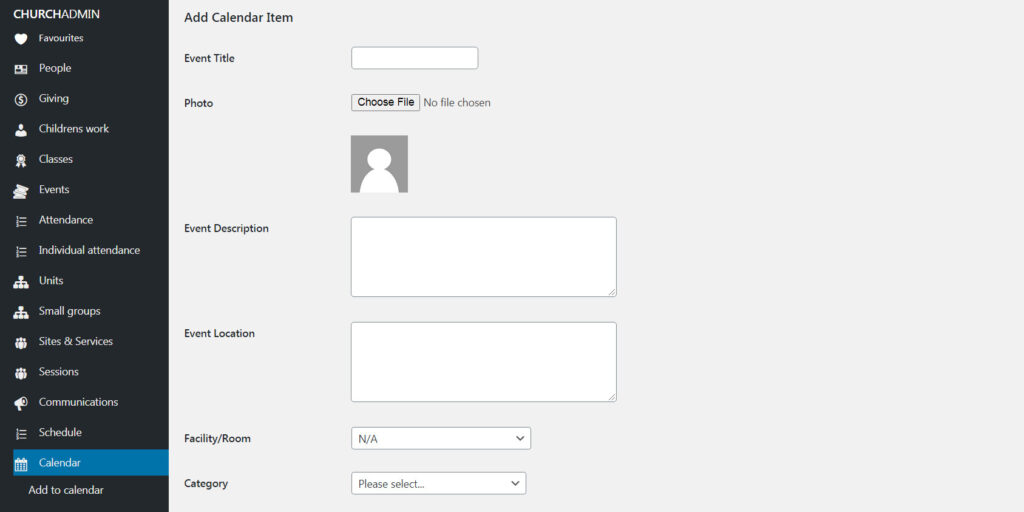Image resolution: width=1024 pixels, height=512 pixels.
Task: Click inside the Event Location text area
Action: [x=483, y=361]
